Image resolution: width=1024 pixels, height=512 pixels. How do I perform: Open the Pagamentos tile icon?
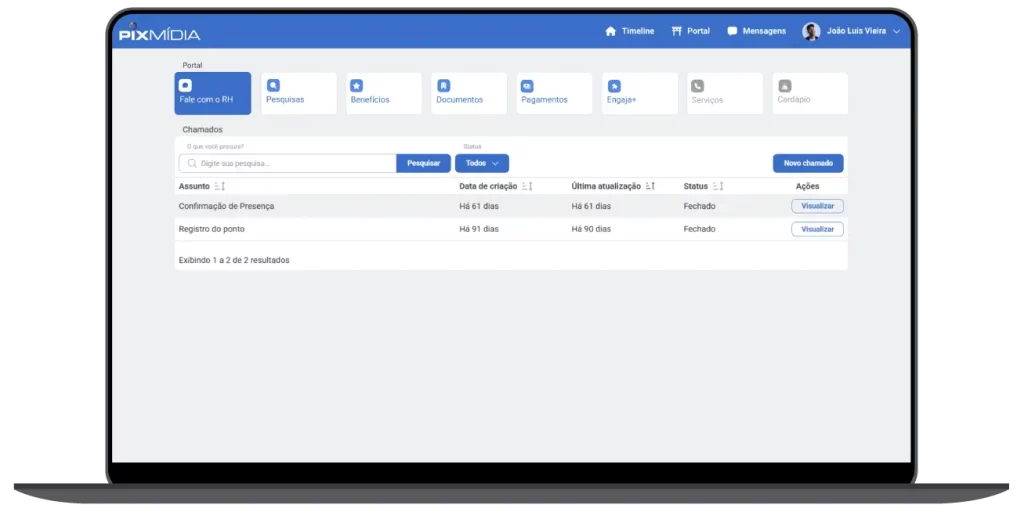point(527,86)
